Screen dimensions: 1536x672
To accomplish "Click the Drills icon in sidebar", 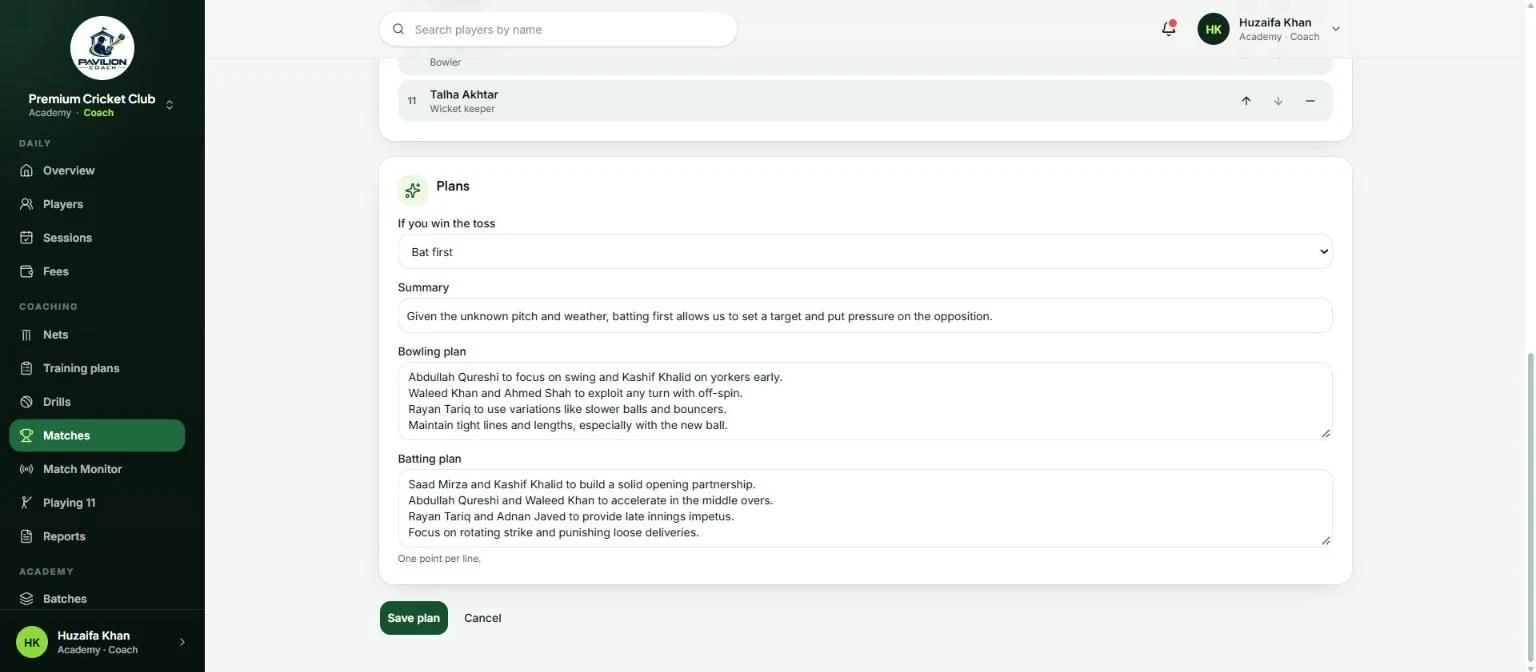I will pyautogui.click(x=27, y=402).
